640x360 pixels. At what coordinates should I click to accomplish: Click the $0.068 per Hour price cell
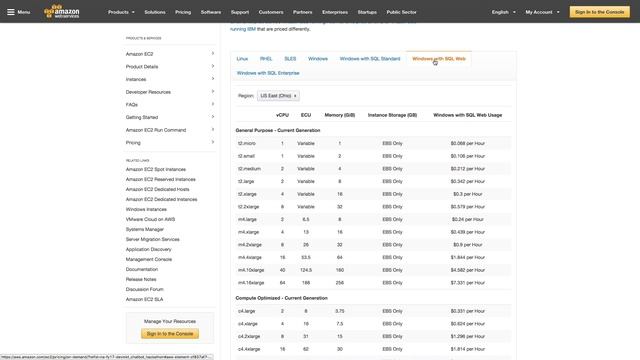pos(467,143)
